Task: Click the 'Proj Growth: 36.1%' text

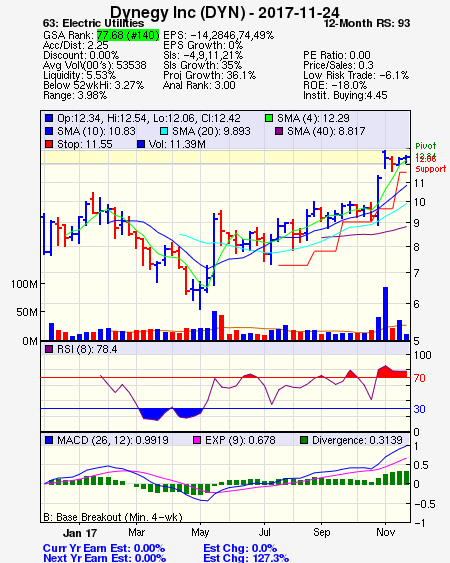Action: pos(209,75)
